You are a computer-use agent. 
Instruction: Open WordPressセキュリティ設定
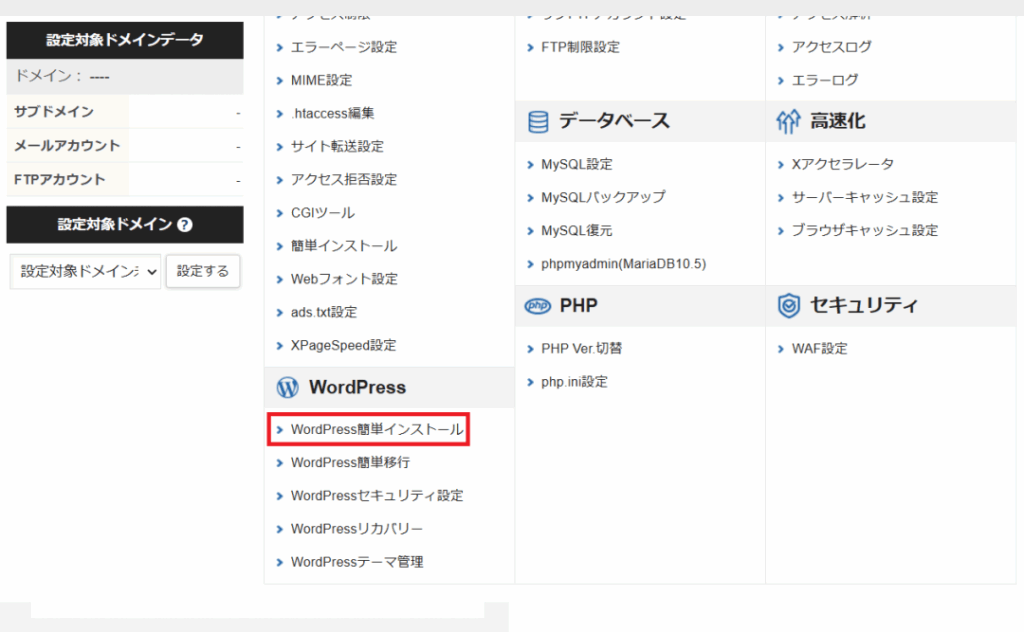tap(377, 496)
